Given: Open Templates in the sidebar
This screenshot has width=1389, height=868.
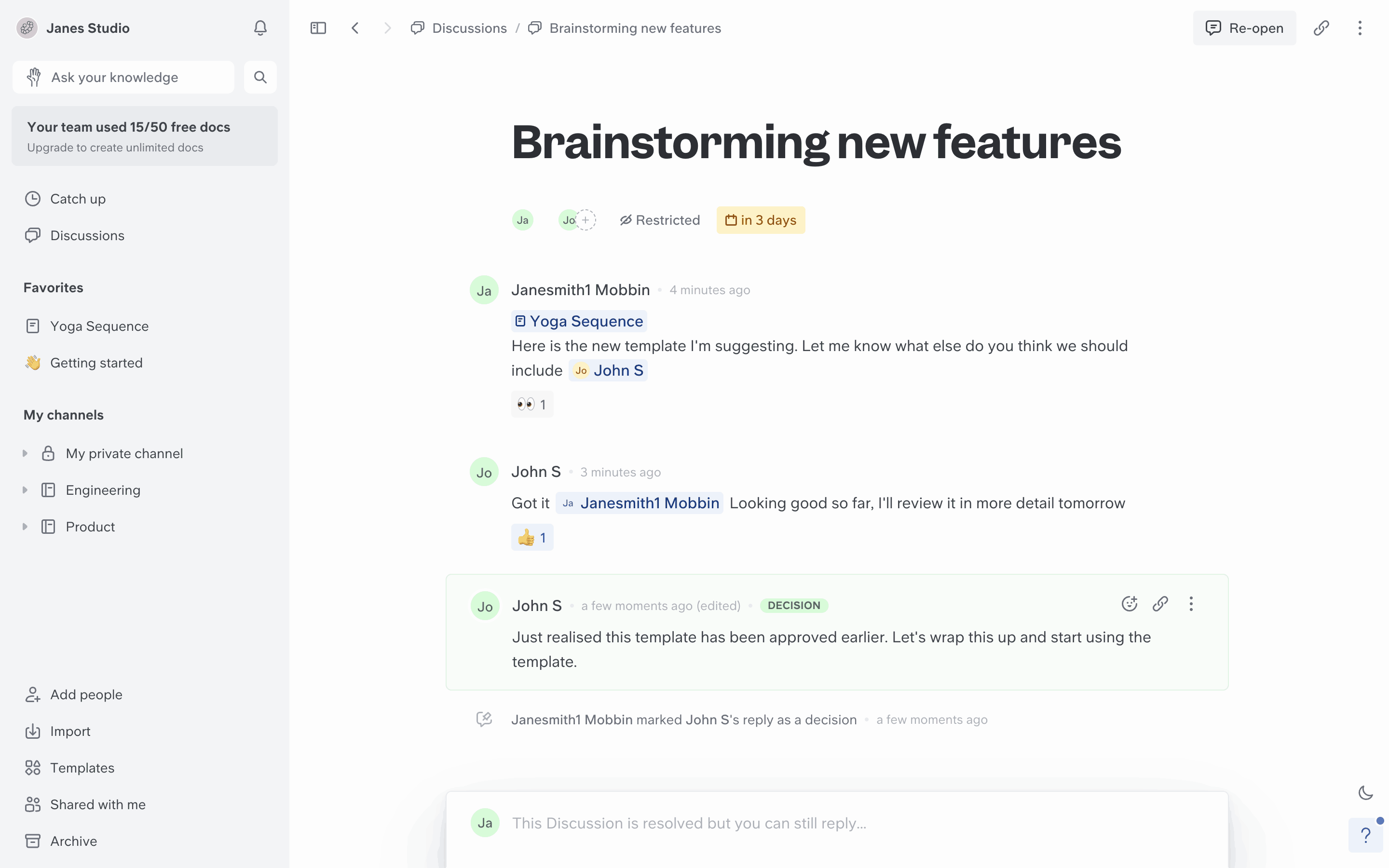Looking at the screenshot, I should pyautogui.click(x=82, y=768).
